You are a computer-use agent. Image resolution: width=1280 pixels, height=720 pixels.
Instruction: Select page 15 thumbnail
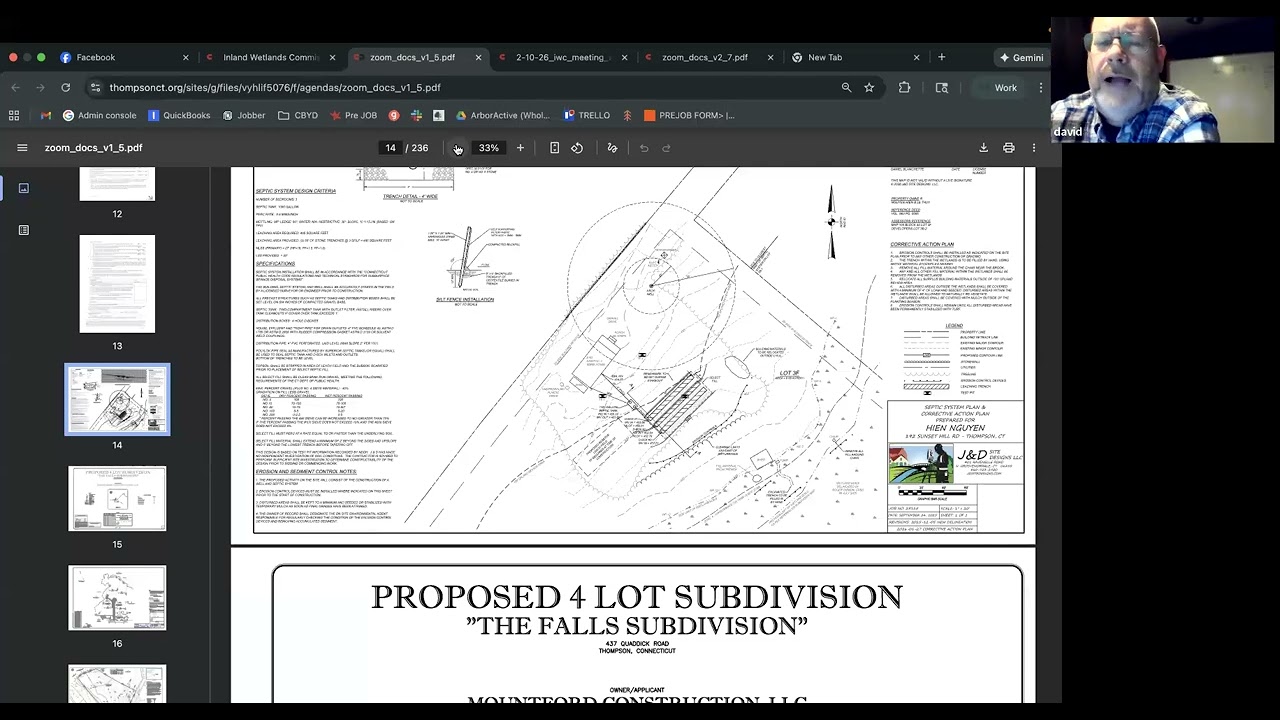tap(117, 498)
